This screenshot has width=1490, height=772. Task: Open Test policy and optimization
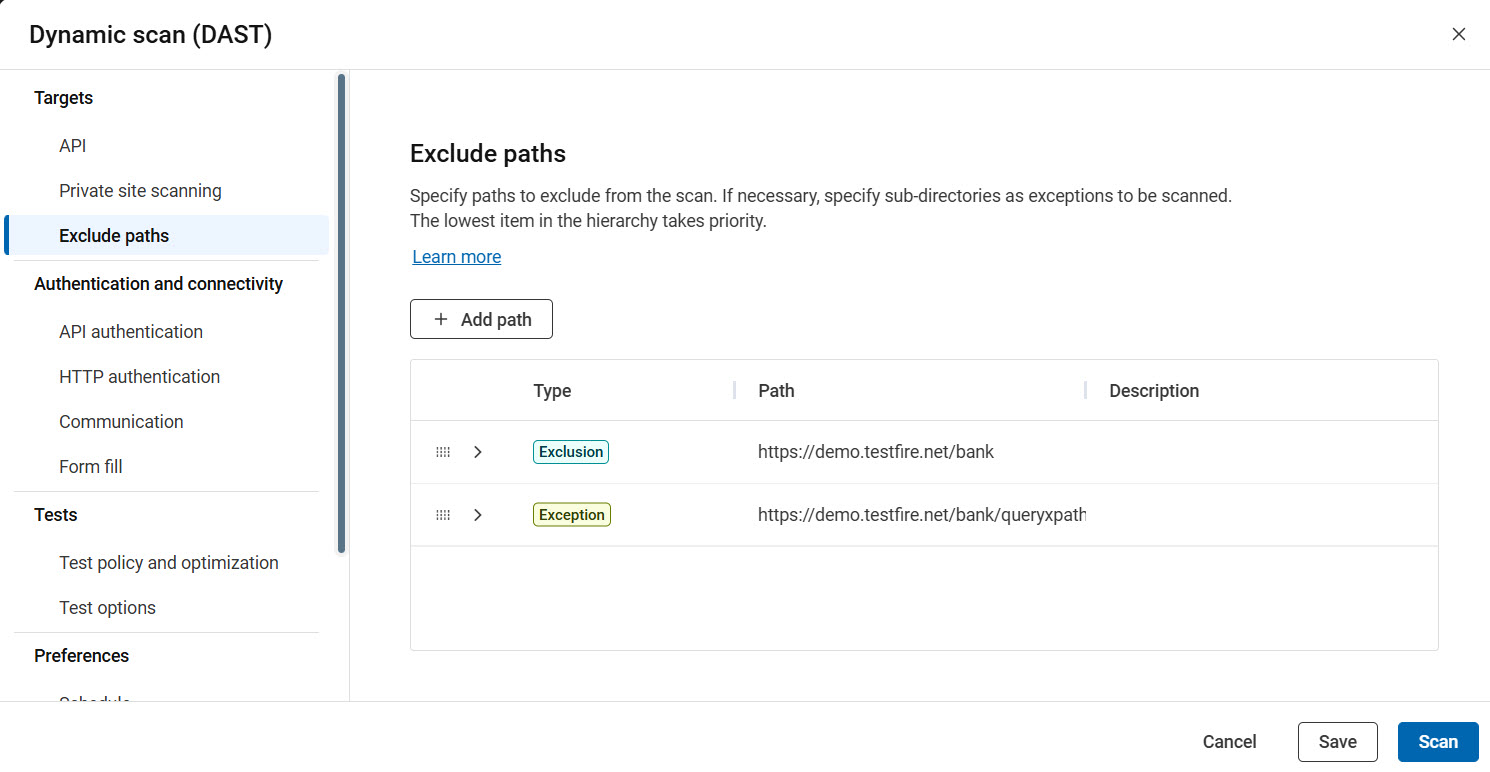(x=169, y=563)
